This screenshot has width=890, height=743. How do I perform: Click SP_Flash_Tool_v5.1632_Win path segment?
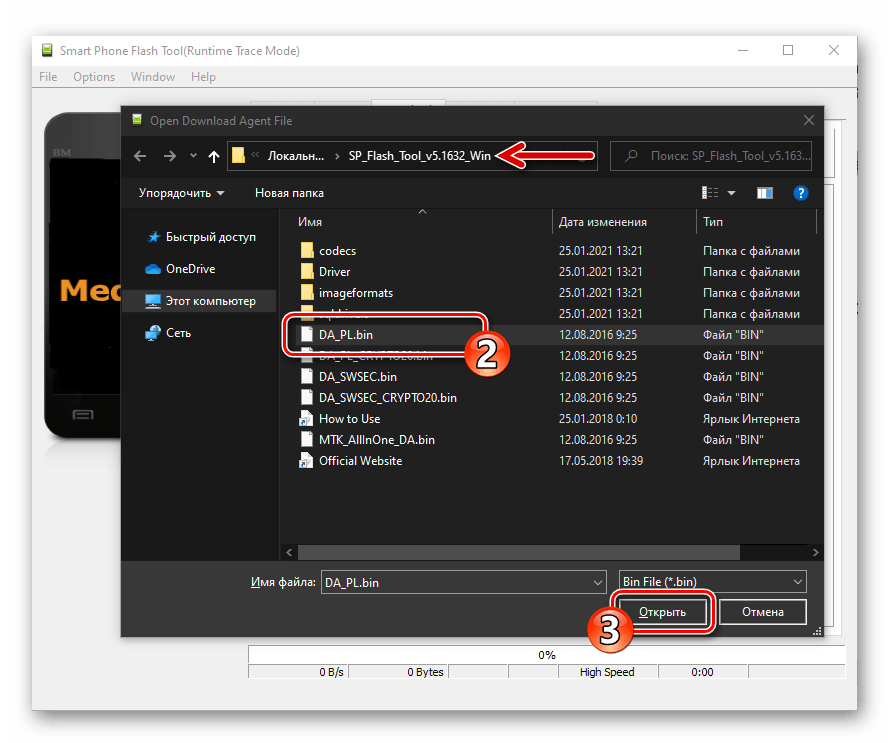pos(419,156)
